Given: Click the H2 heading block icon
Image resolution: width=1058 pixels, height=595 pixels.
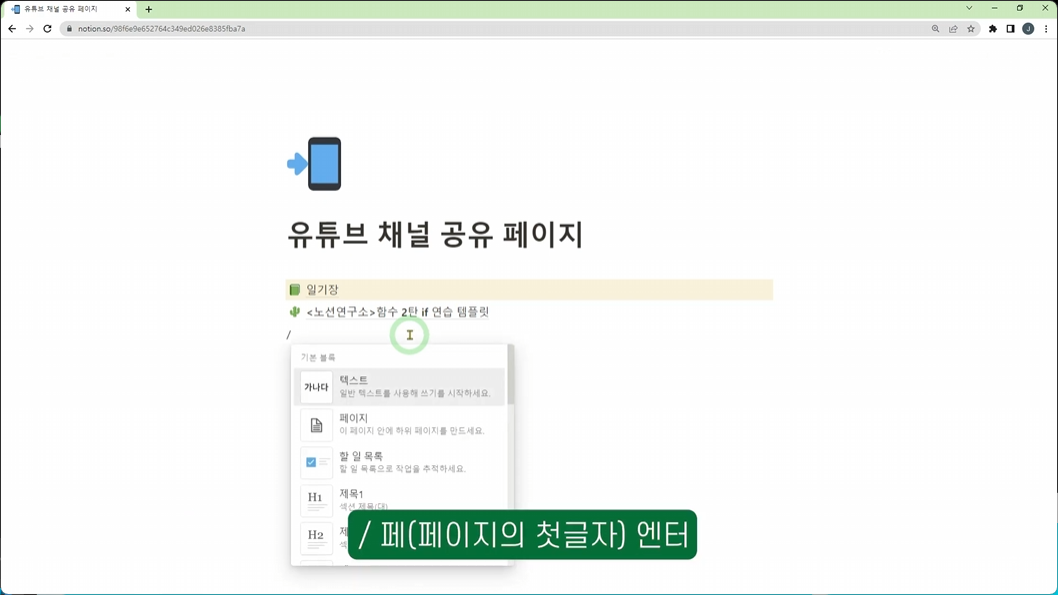Looking at the screenshot, I should 316,538.
